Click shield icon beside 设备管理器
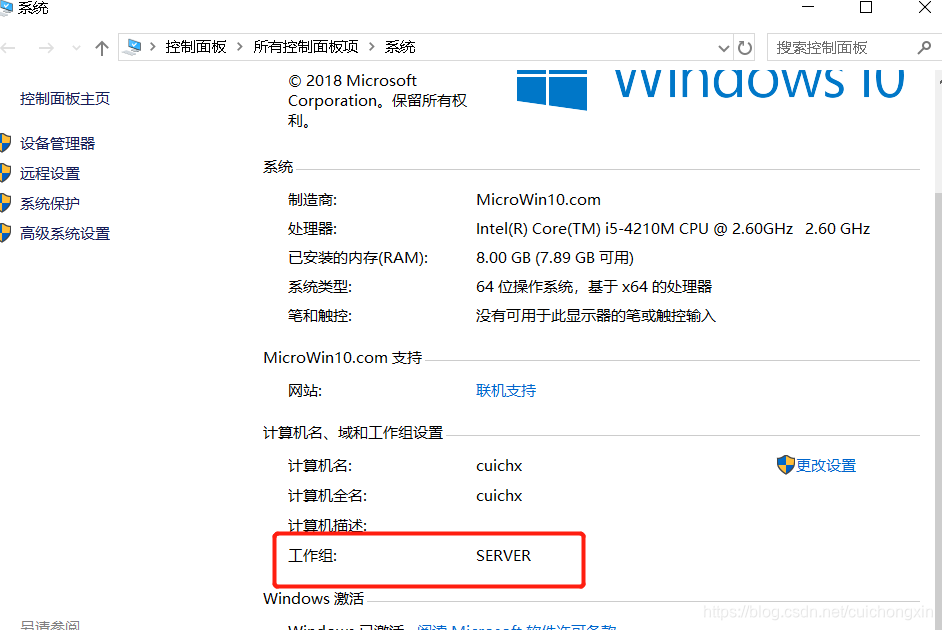Viewport: 942px width, 630px height. point(5,143)
